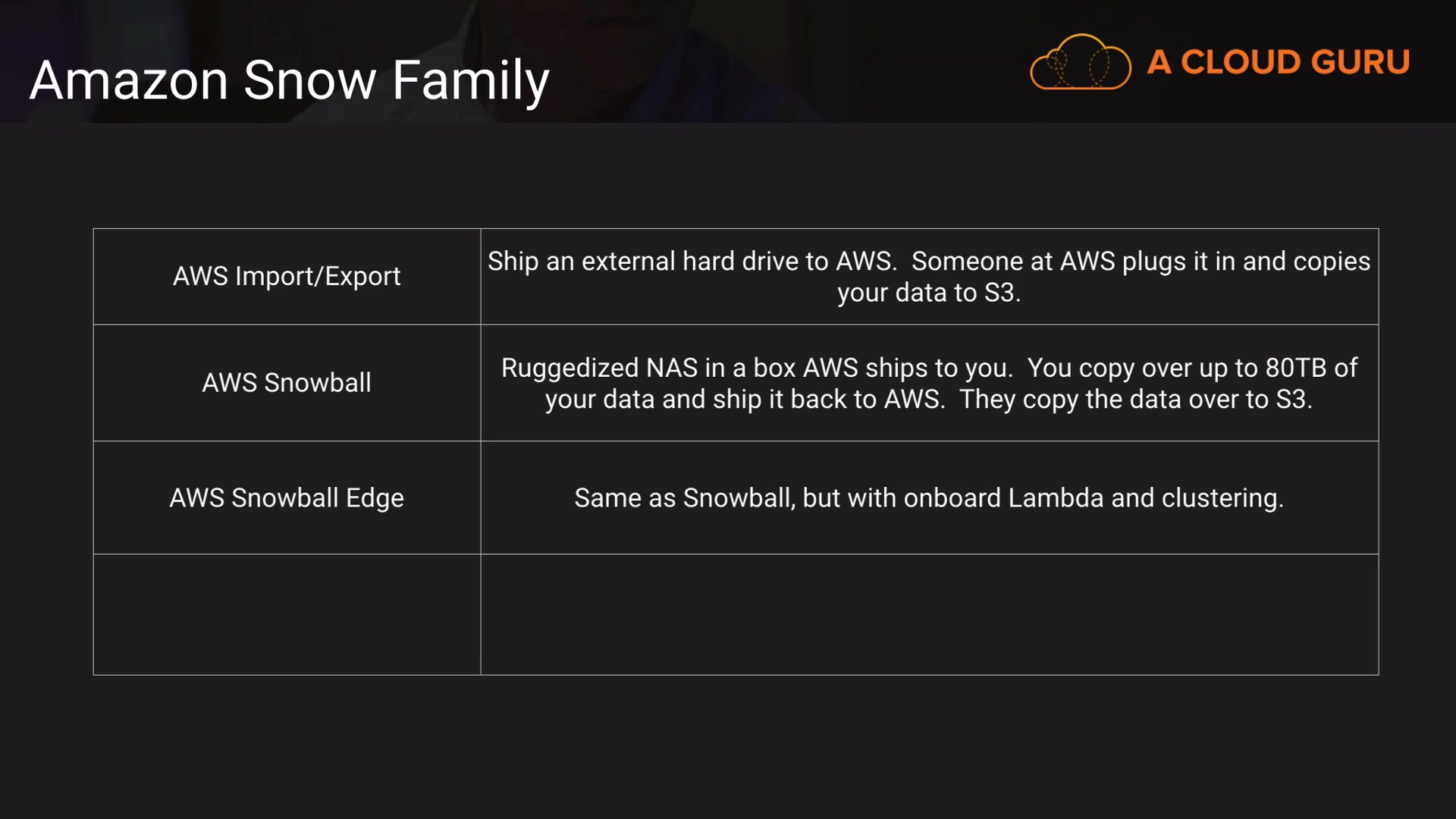Click the Same as Snowball description text
The height and width of the screenshot is (819, 1456).
(928, 498)
